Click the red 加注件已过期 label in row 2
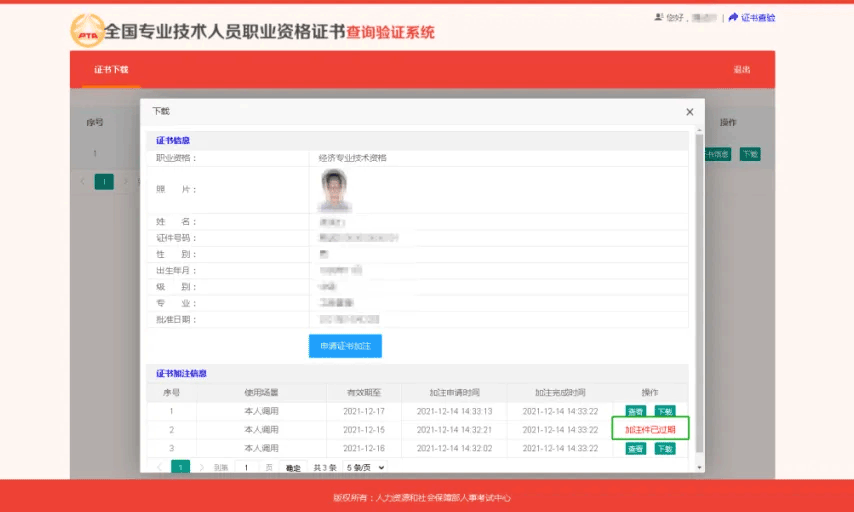 650,430
